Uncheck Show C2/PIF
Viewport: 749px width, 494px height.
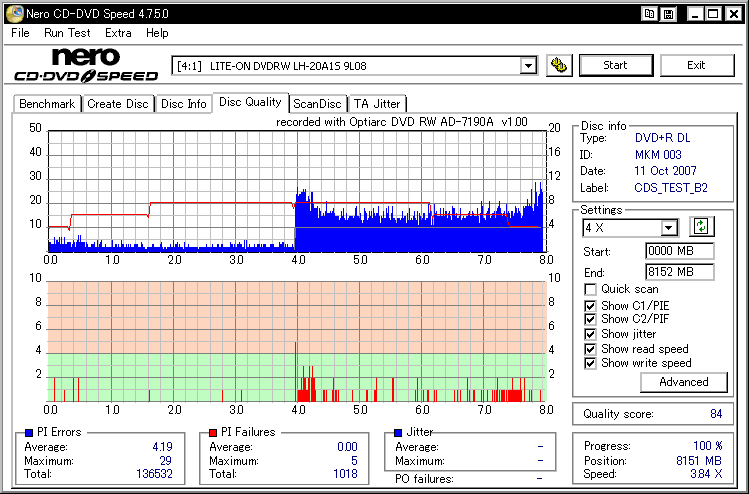[590, 319]
